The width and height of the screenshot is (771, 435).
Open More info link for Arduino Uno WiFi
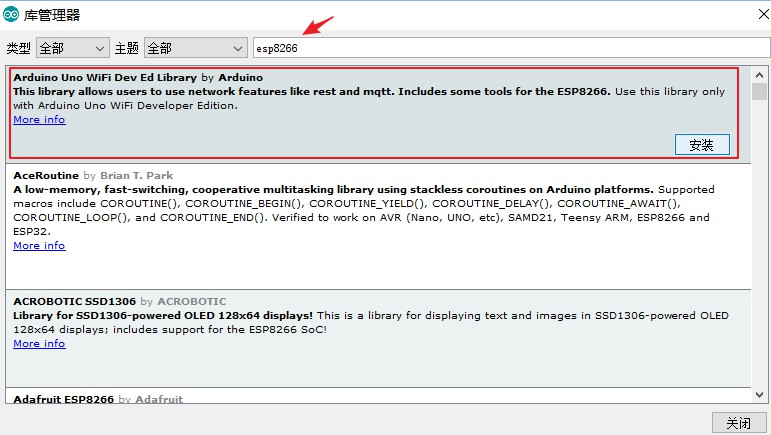point(39,119)
